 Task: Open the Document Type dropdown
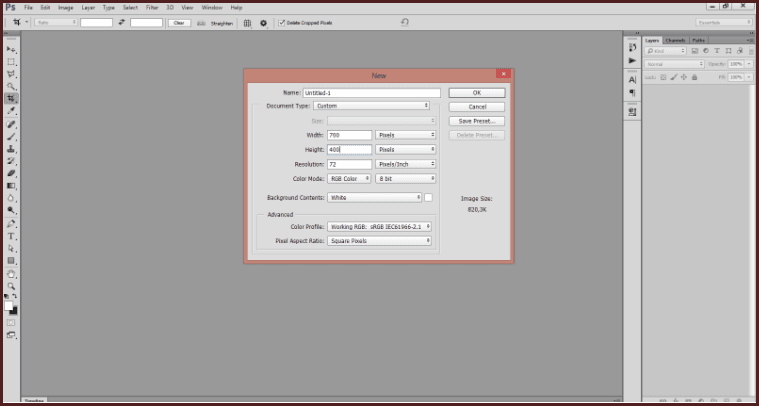pos(370,104)
